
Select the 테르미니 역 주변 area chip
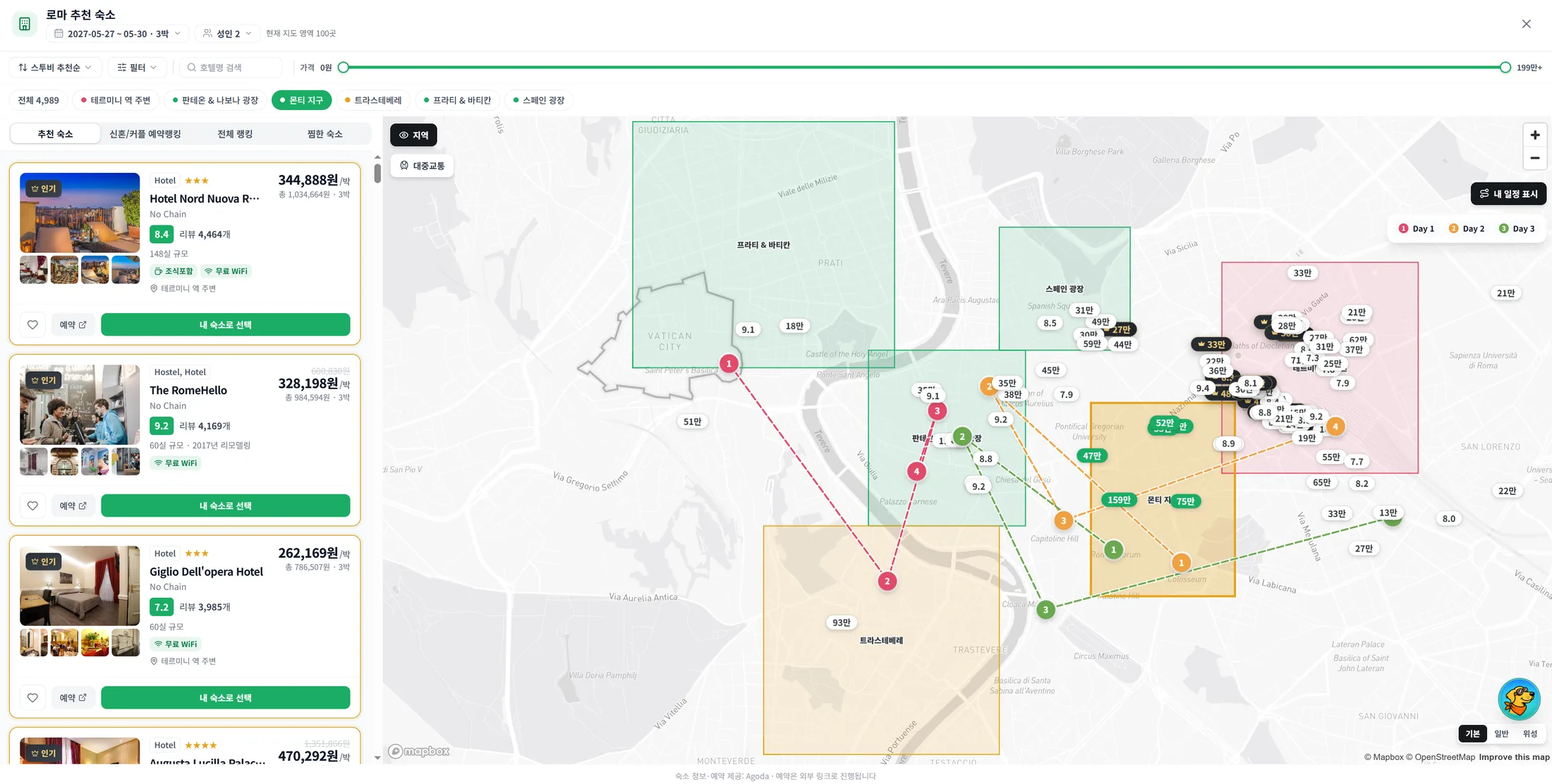pos(116,100)
